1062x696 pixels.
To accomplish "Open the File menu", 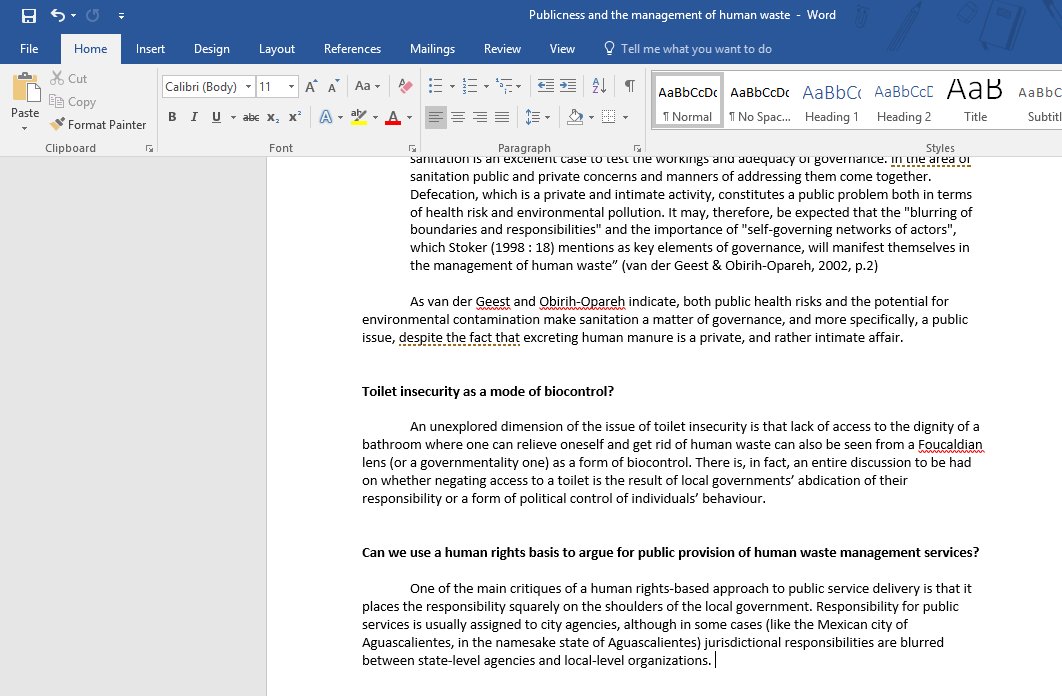I will point(29,49).
